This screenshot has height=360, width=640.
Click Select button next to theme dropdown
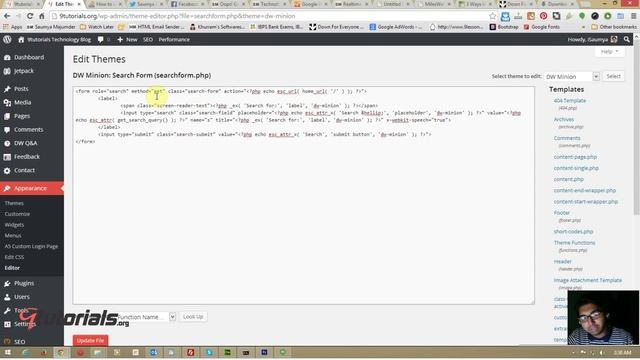coord(613,76)
